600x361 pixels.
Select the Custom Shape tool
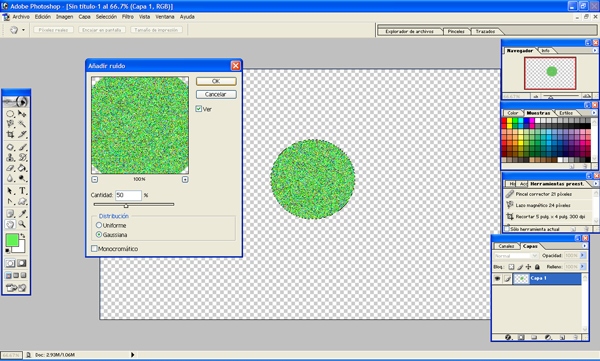click(x=22, y=201)
